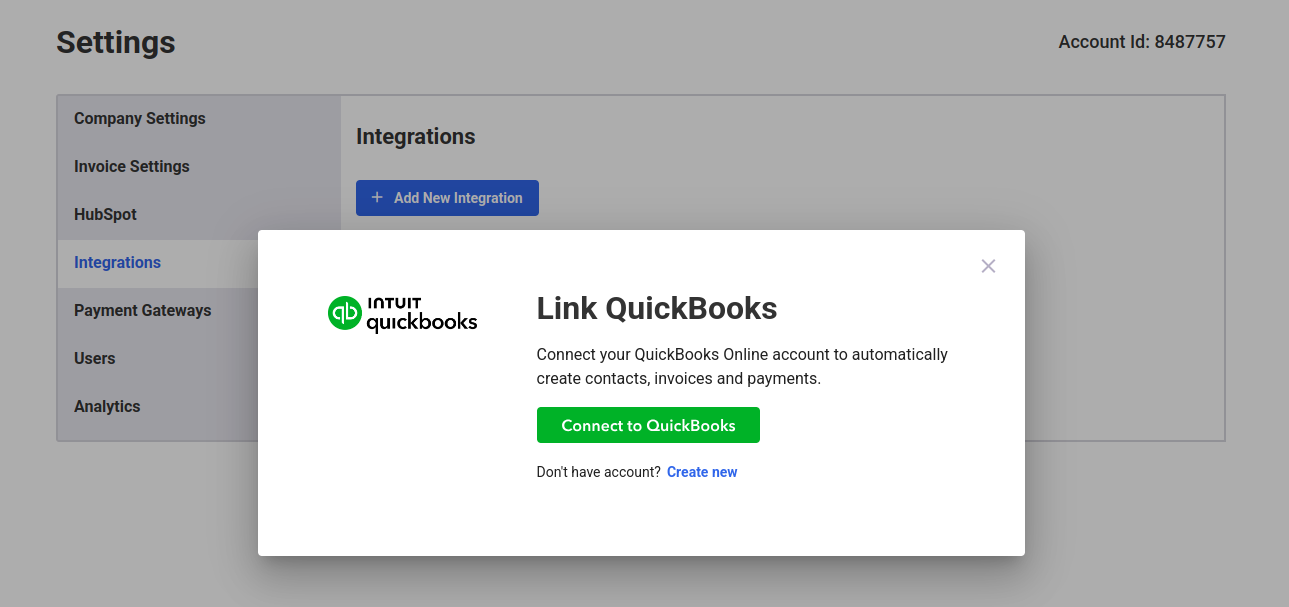Image resolution: width=1289 pixels, height=607 pixels.
Task: Click the Link QuickBooks heading
Action: click(657, 308)
